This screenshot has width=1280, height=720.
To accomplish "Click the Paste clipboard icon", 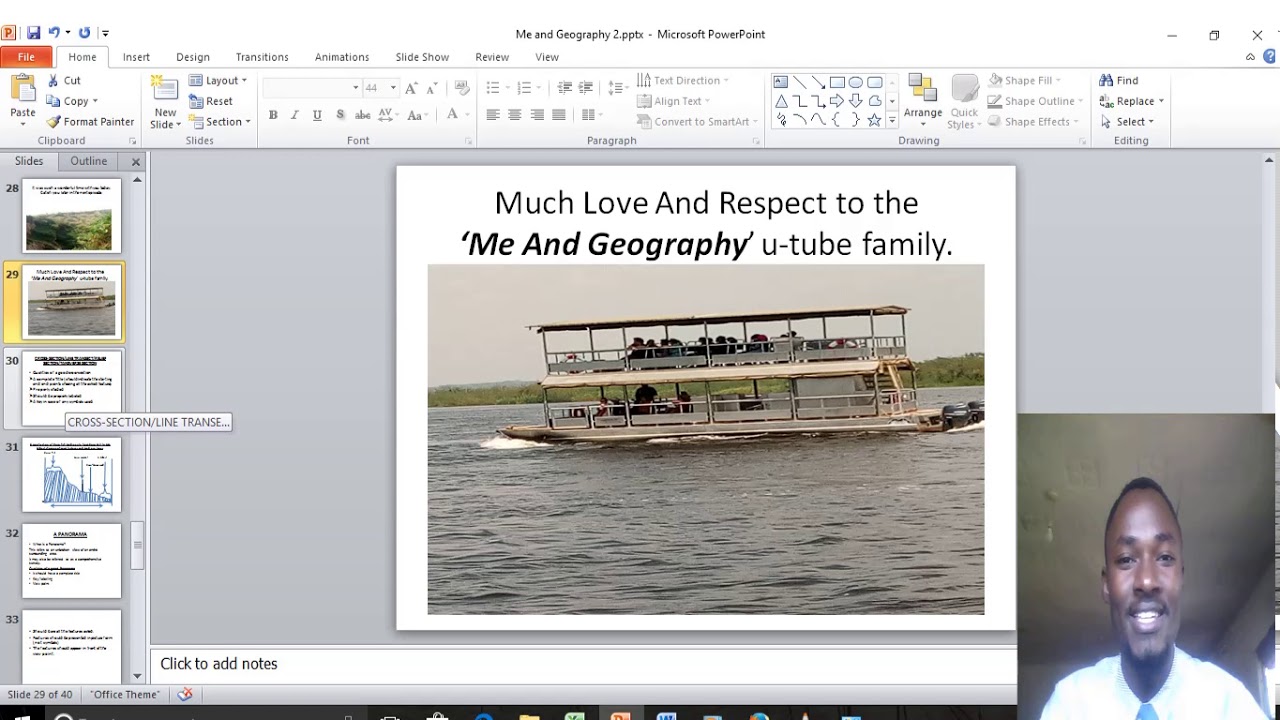I will coord(22,89).
